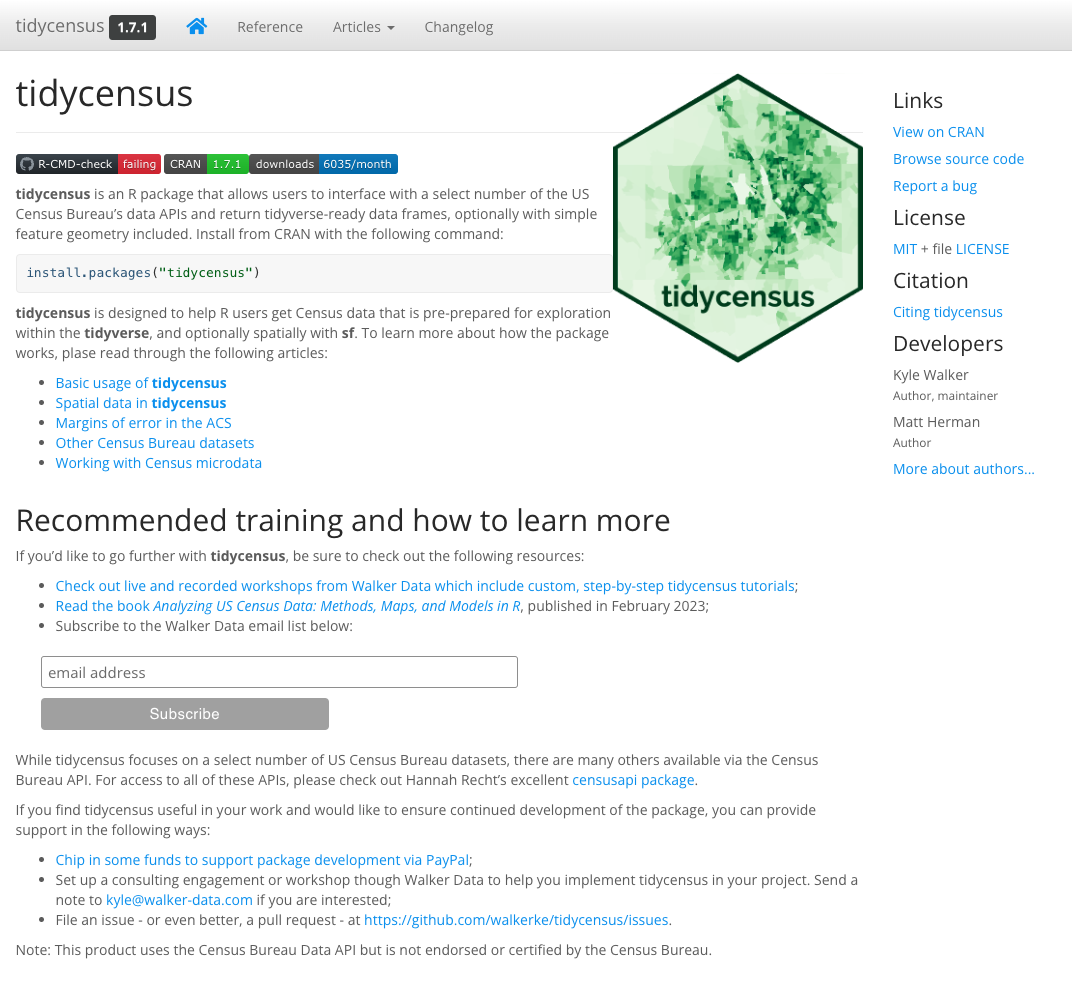Screen dimensions: 1072x982
Task: Click the CRAN 1.7.1 badge
Action: (205, 164)
